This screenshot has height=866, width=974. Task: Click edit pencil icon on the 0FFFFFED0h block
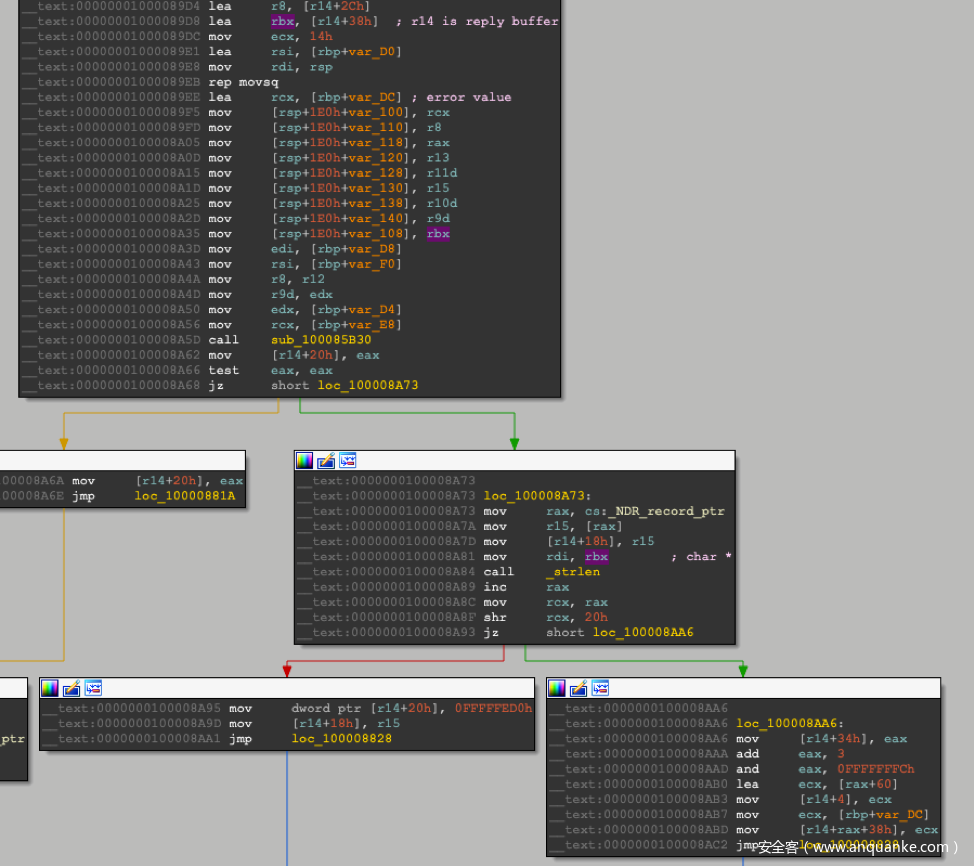coord(71,688)
